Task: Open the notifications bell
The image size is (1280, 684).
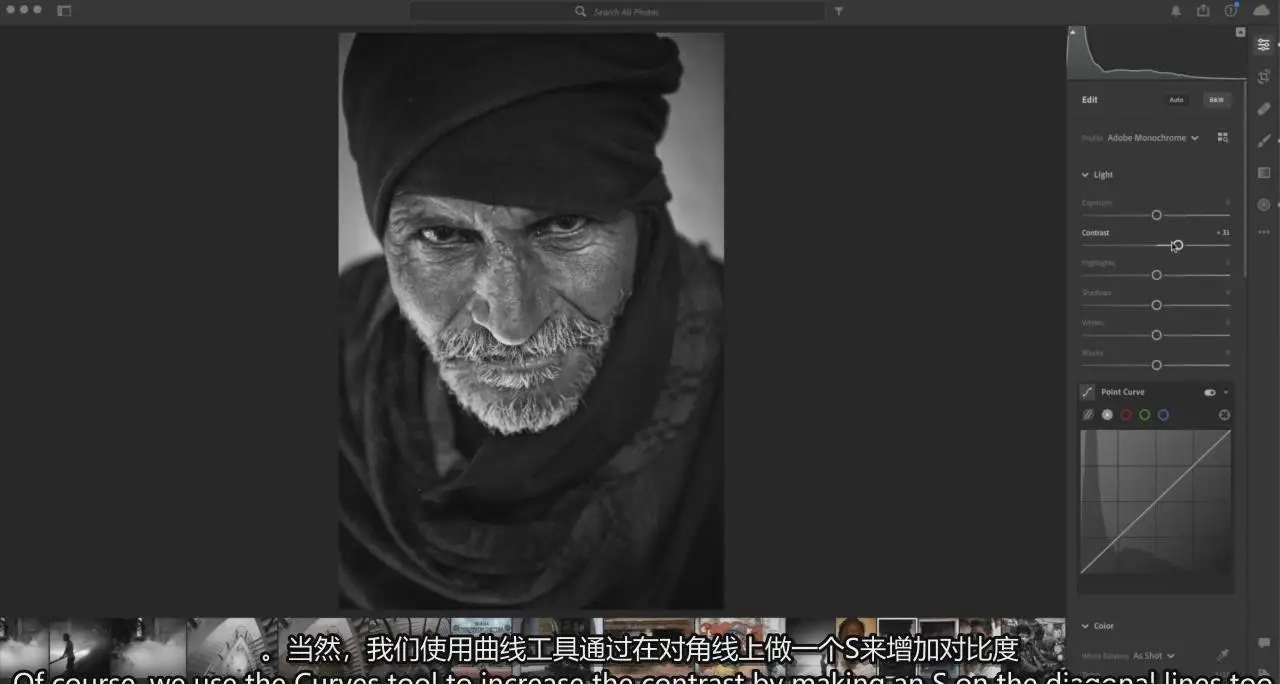Action: tap(1176, 11)
